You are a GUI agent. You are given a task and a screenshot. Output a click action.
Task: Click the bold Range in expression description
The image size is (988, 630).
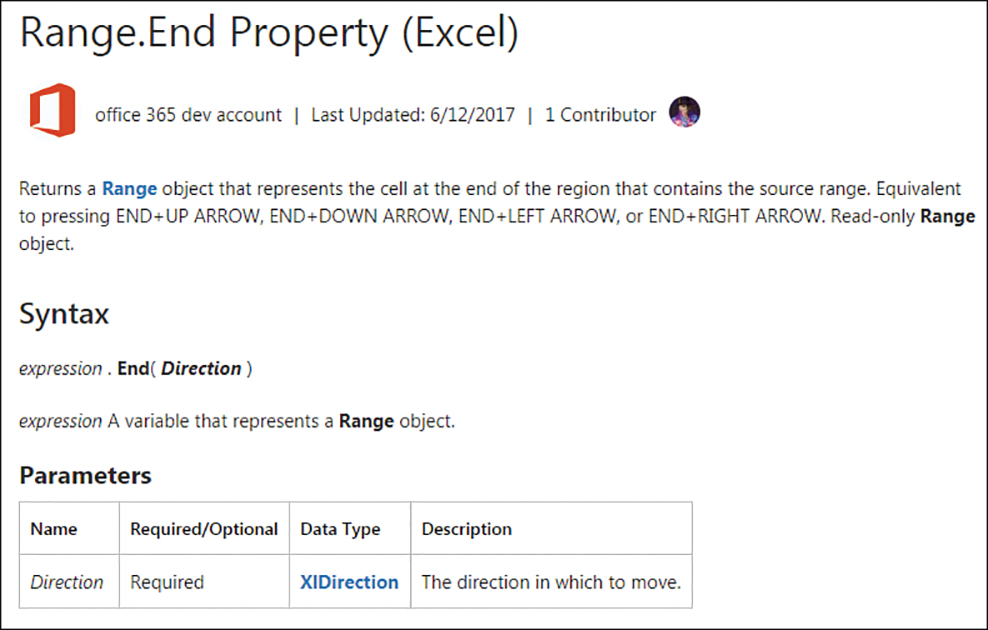366,421
